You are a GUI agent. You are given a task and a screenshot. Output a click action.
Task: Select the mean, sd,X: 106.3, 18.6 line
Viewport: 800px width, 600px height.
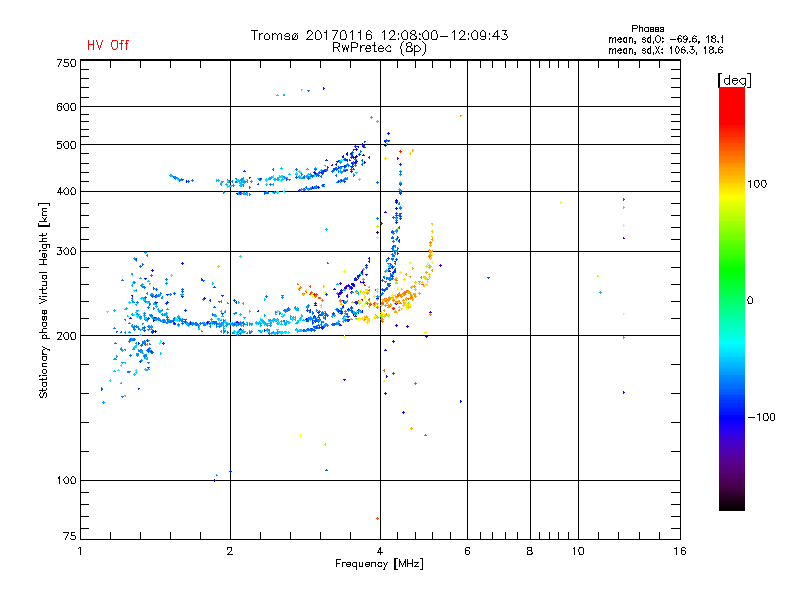click(x=665, y=50)
